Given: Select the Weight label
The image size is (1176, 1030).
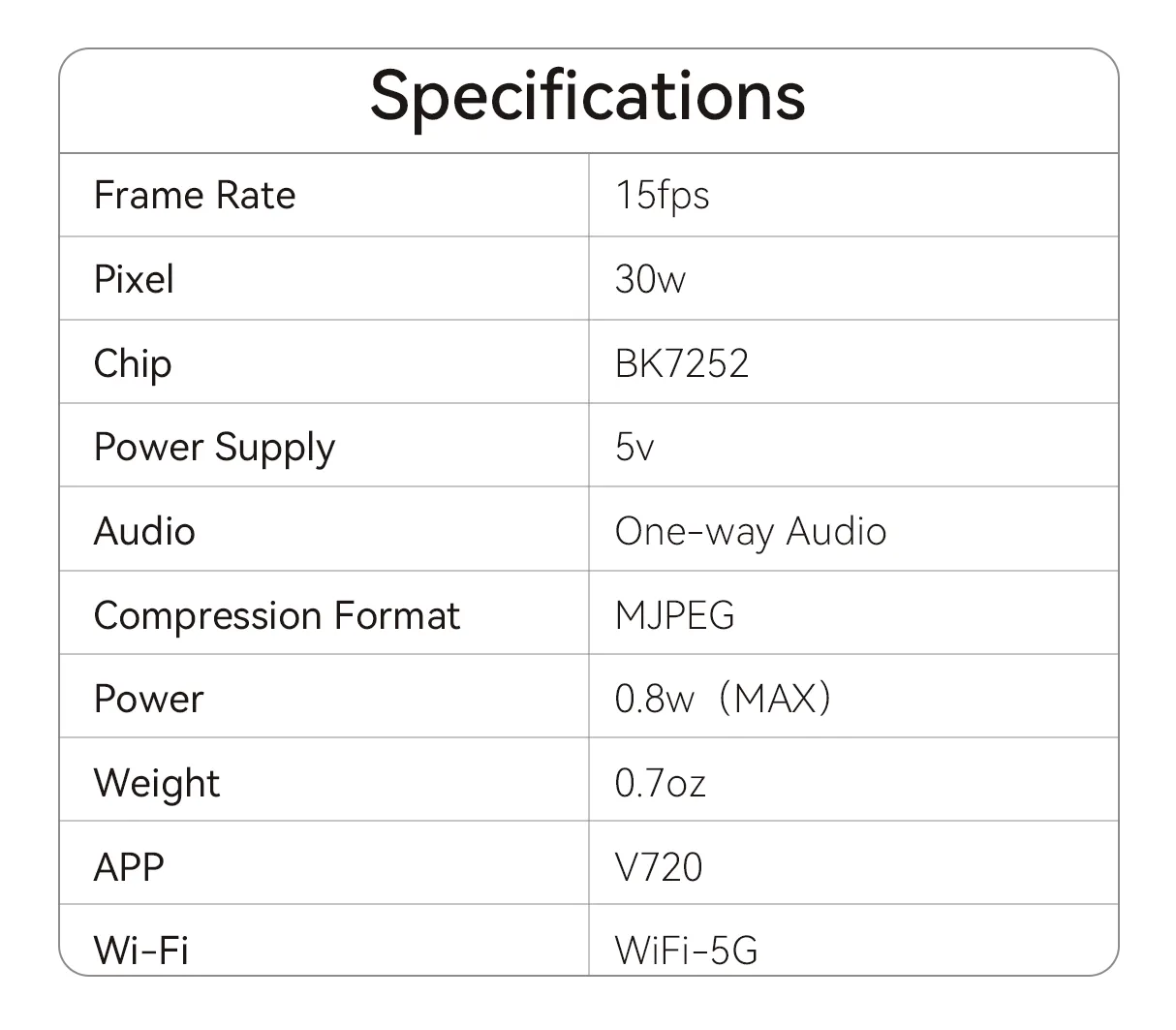Looking at the screenshot, I should coord(157,783).
